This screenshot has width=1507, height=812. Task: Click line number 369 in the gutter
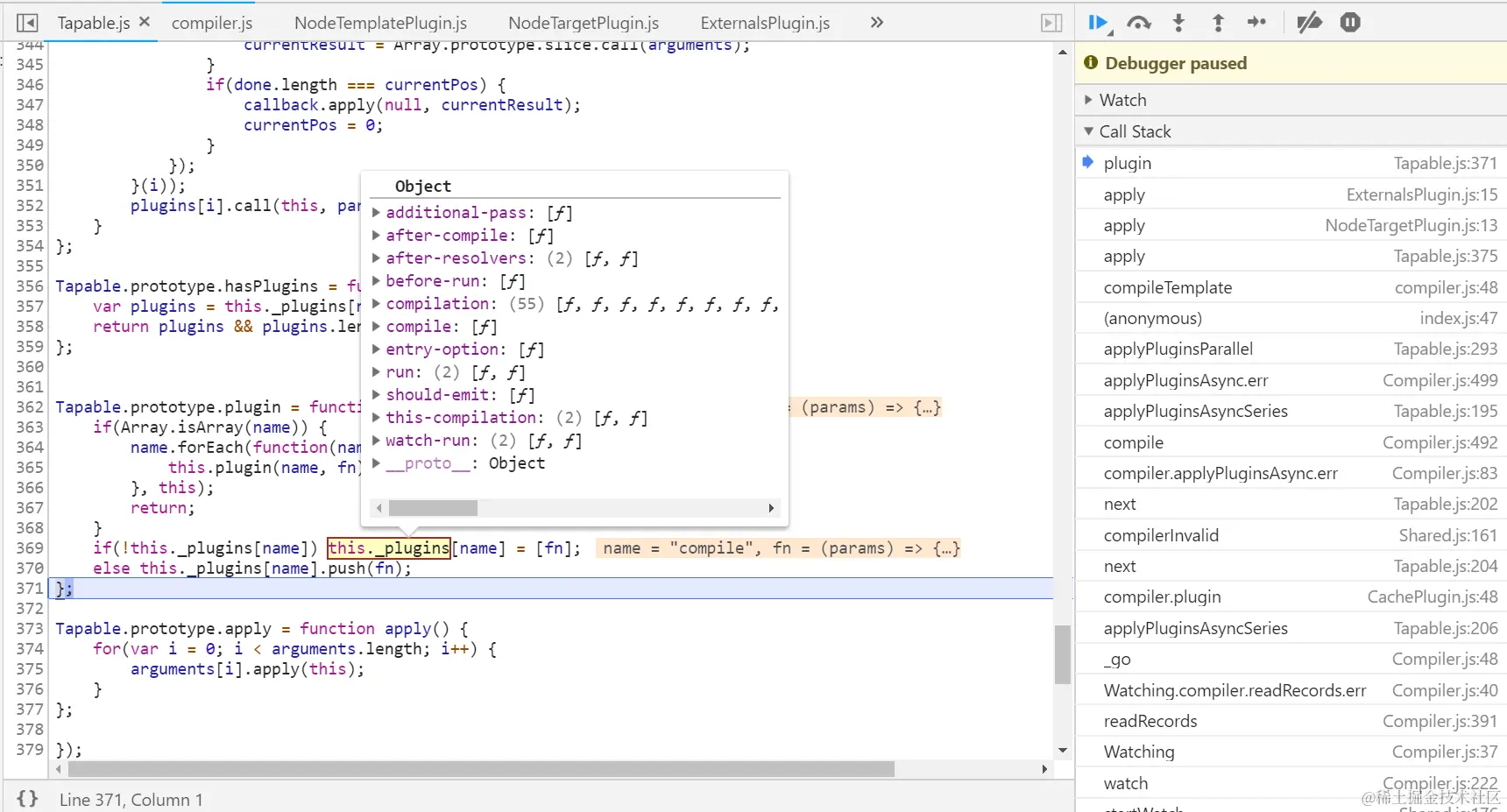tap(30, 548)
